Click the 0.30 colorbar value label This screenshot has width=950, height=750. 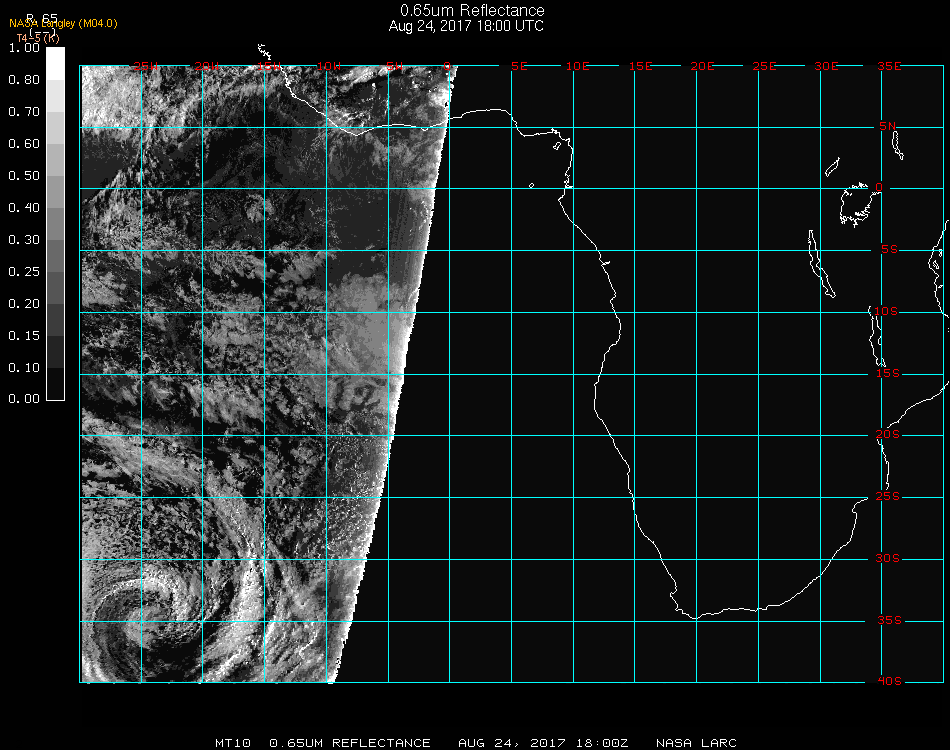click(x=24, y=241)
